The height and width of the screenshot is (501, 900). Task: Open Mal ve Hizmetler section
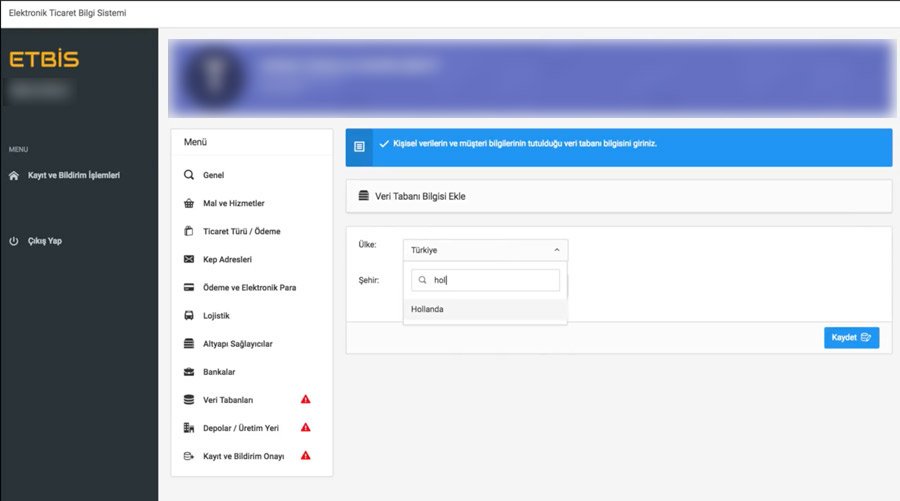[234, 203]
